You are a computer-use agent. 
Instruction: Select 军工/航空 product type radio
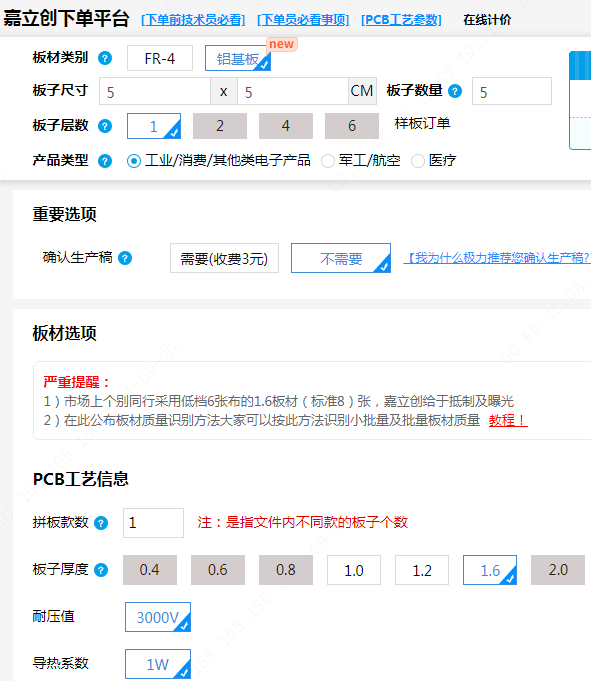click(x=328, y=161)
